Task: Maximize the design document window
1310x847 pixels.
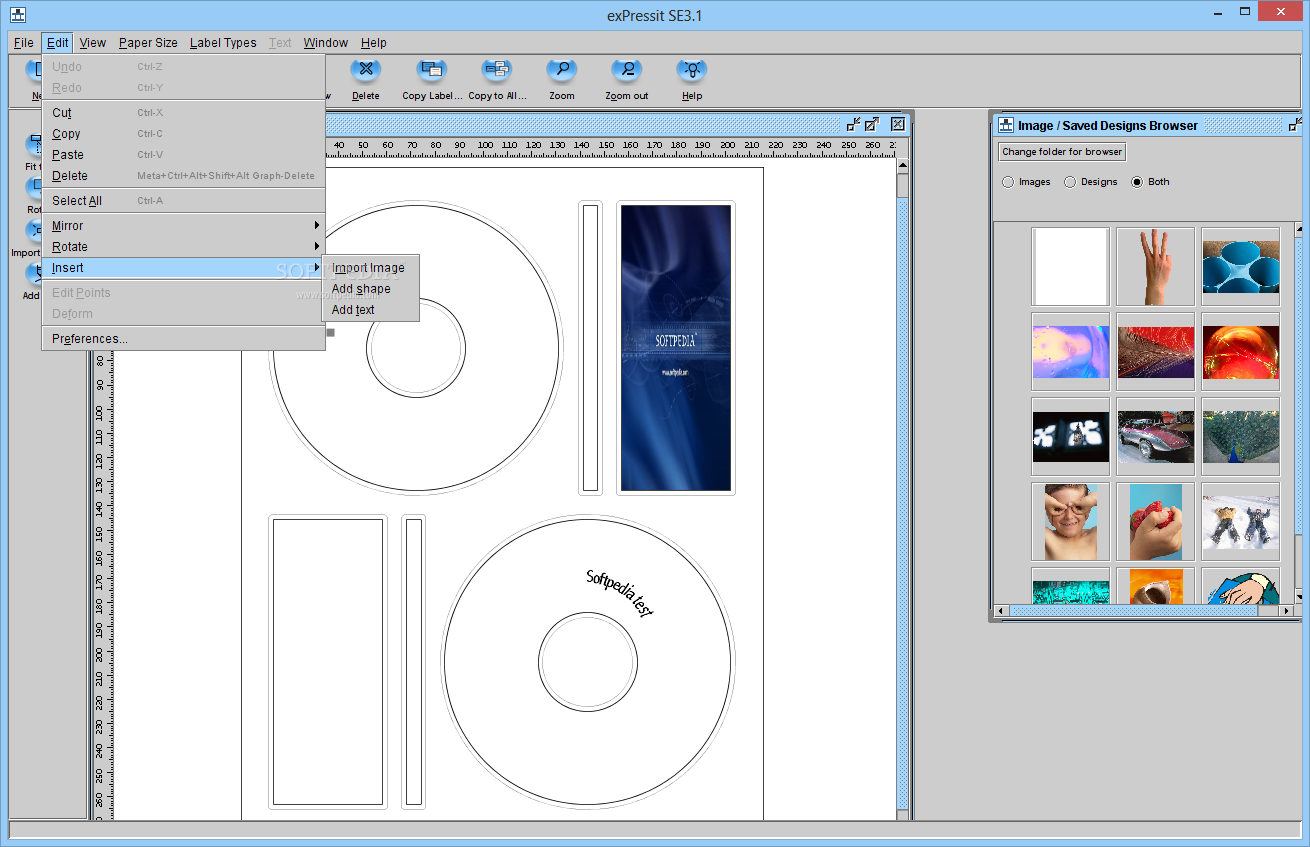Action: pos(872,124)
